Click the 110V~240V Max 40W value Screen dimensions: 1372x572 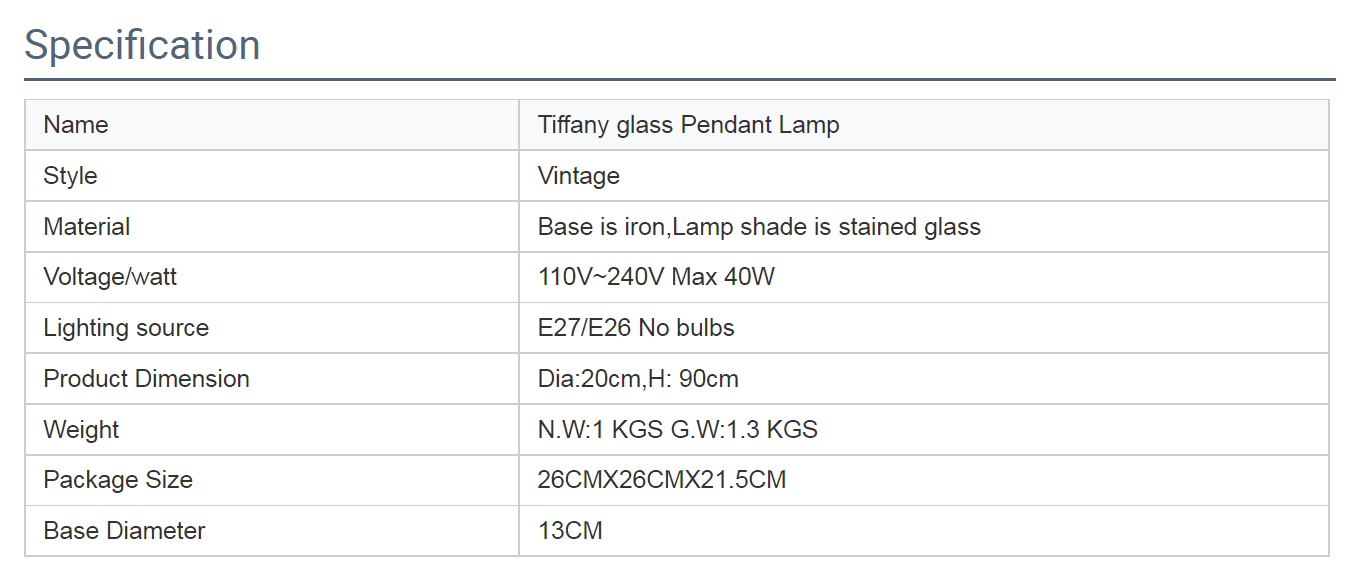click(656, 277)
